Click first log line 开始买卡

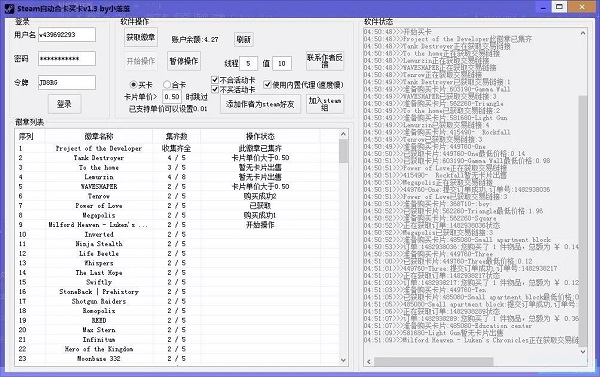click(398, 31)
